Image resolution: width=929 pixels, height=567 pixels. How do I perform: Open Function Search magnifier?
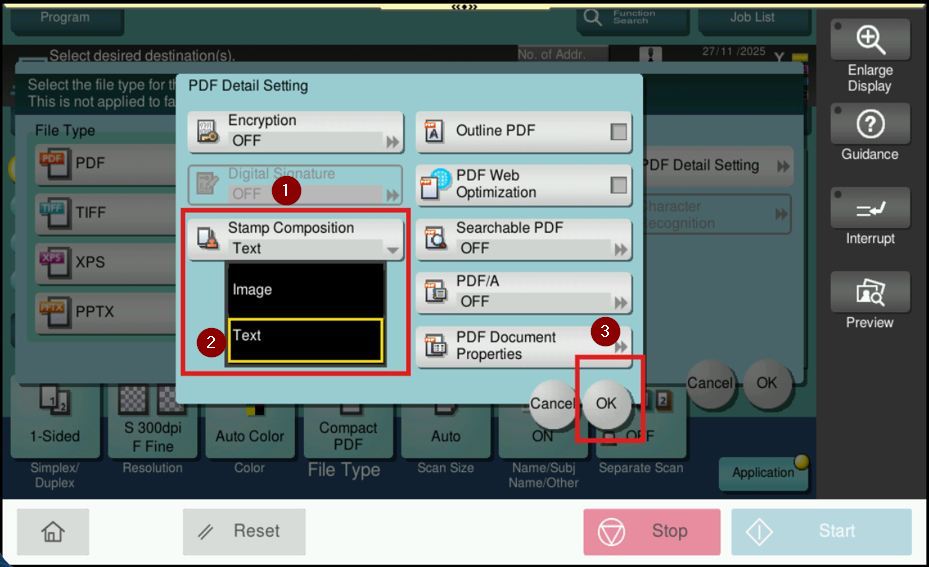coord(593,17)
